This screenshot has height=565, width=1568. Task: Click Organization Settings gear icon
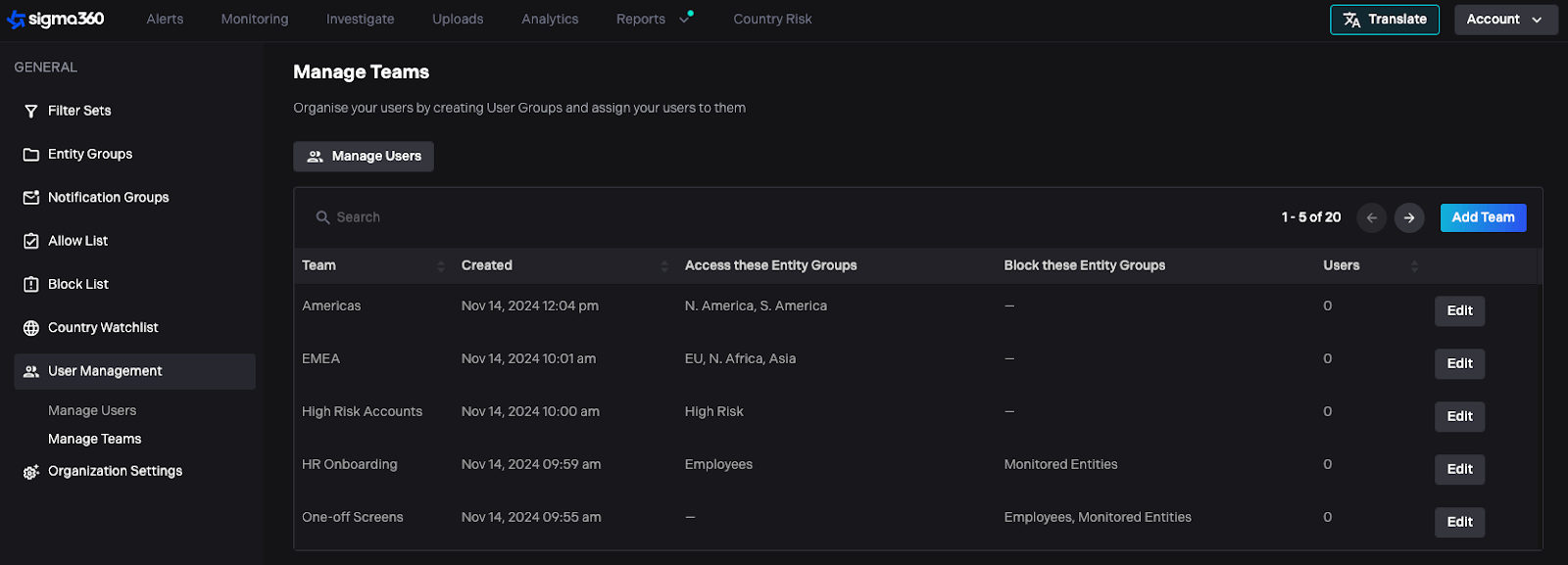coord(31,472)
